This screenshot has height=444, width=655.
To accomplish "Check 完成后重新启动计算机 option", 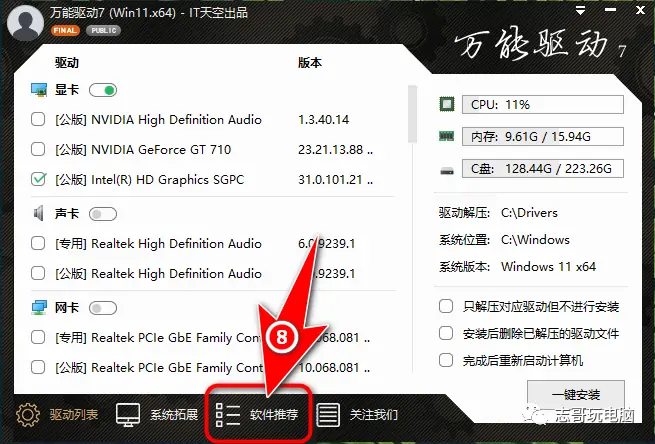I will pyautogui.click(x=446, y=360).
